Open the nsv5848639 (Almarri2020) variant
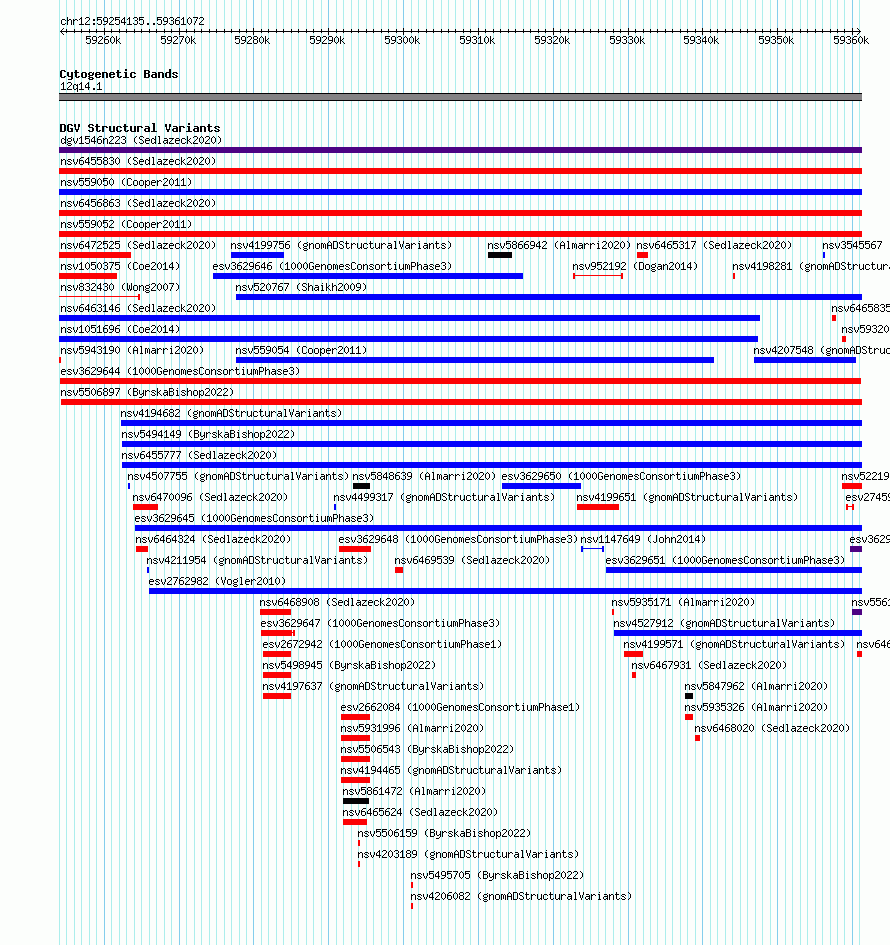 [424, 477]
